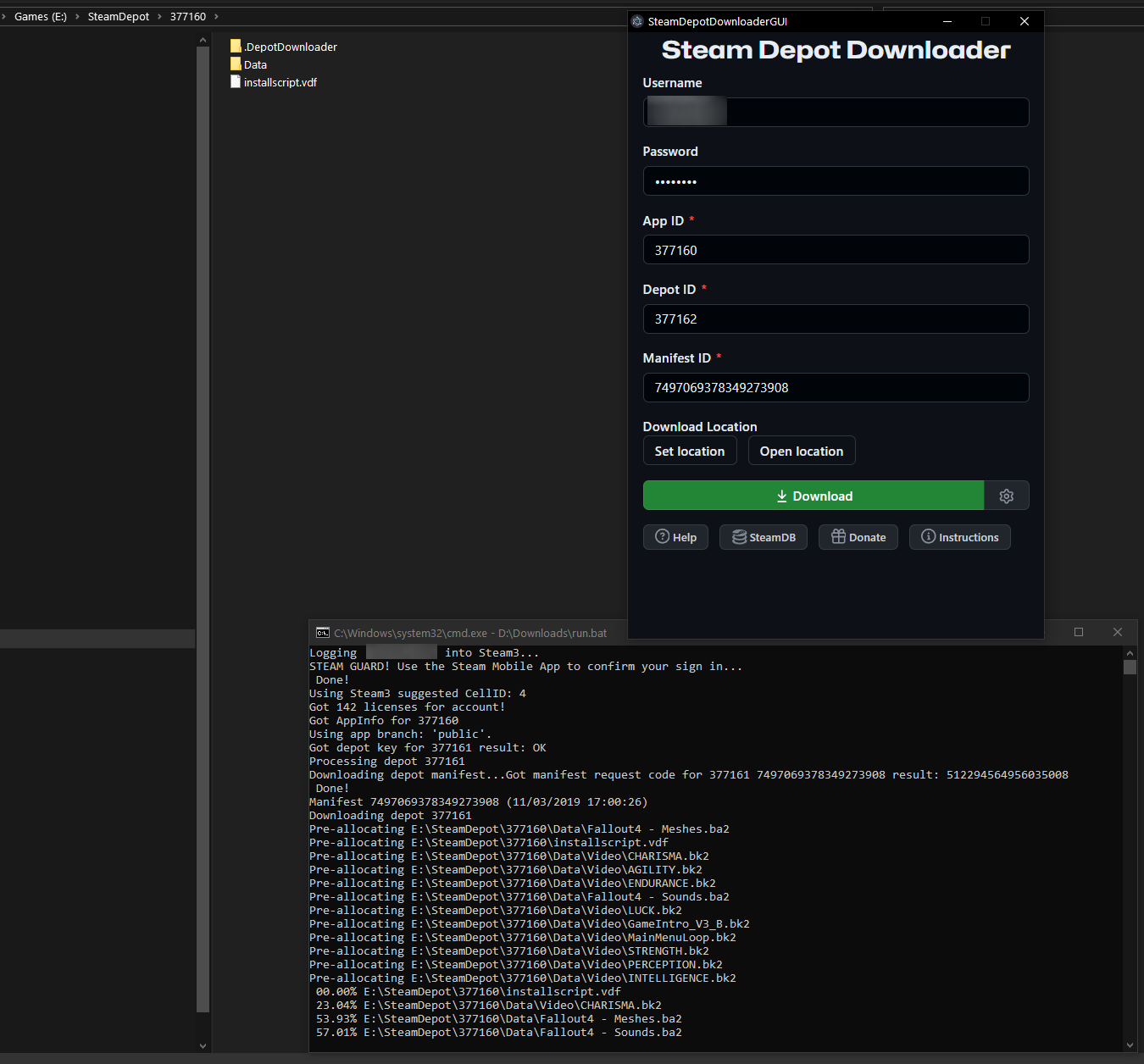The height and width of the screenshot is (1064, 1144).
Task: Click the green Download button
Action: (x=813, y=496)
